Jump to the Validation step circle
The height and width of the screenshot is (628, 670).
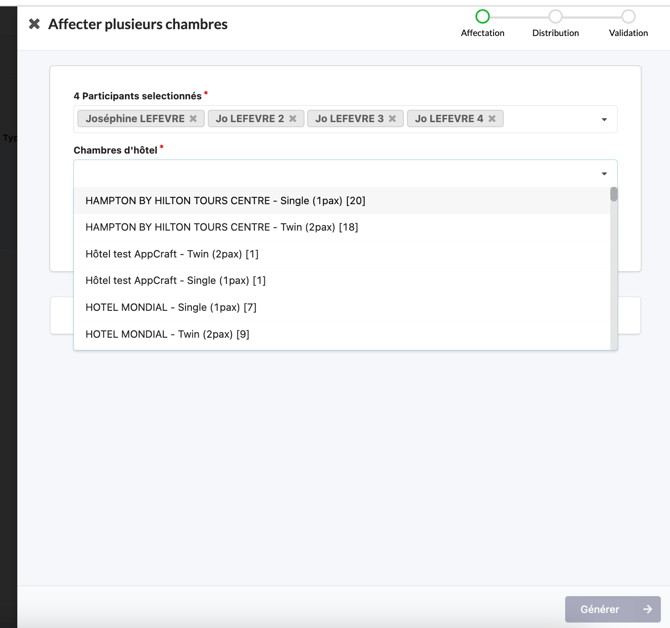click(x=628, y=16)
